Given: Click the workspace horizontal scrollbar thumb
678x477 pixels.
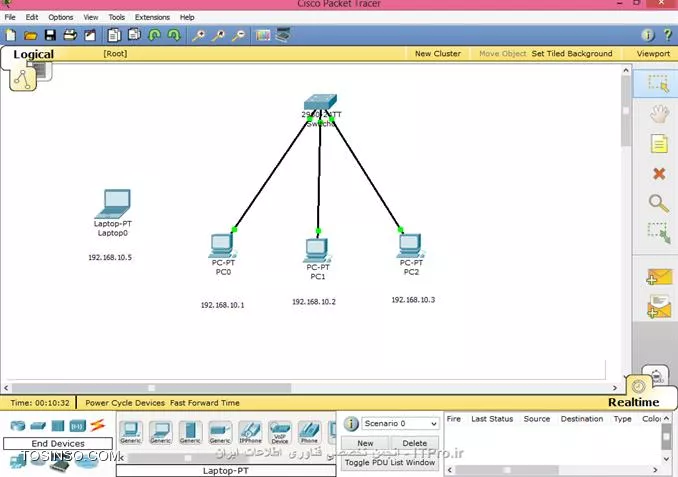Looking at the screenshot, I should (151, 387).
